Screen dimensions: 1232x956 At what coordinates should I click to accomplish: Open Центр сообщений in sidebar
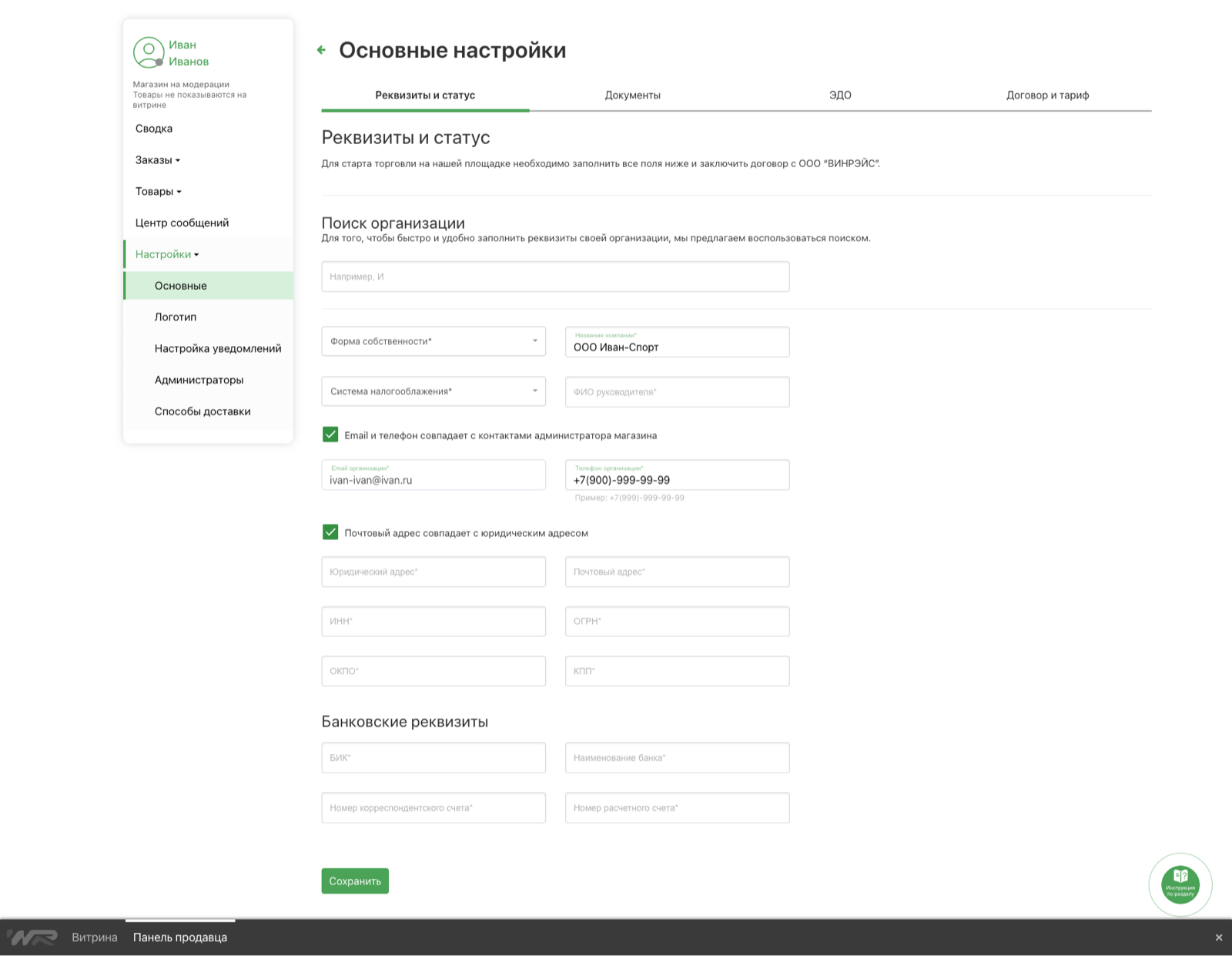pyautogui.click(x=182, y=223)
